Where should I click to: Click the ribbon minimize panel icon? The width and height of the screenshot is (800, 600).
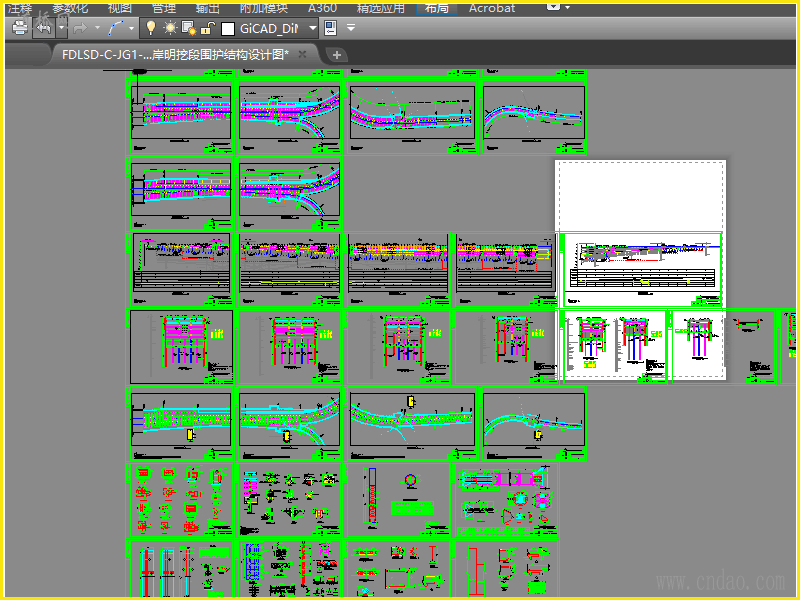[553, 7]
